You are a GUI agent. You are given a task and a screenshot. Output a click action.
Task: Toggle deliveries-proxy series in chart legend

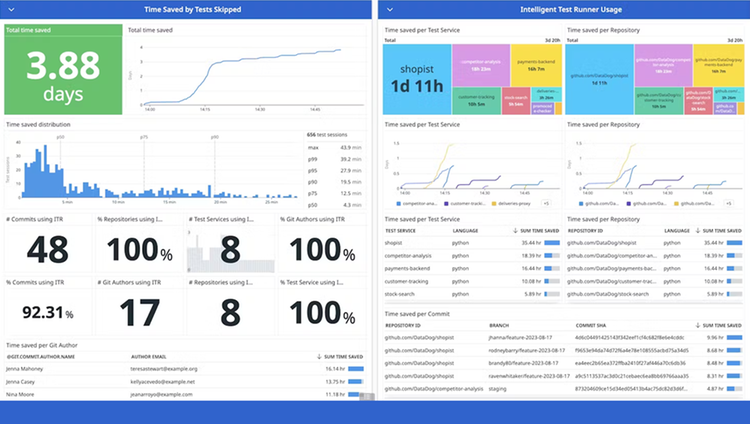[511, 203]
